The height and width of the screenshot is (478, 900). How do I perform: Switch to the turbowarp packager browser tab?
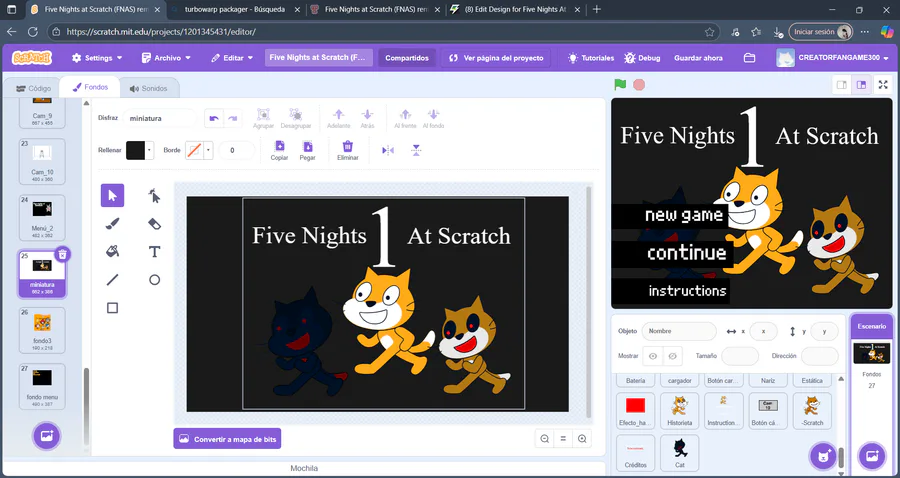pyautogui.click(x=236, y=10)
